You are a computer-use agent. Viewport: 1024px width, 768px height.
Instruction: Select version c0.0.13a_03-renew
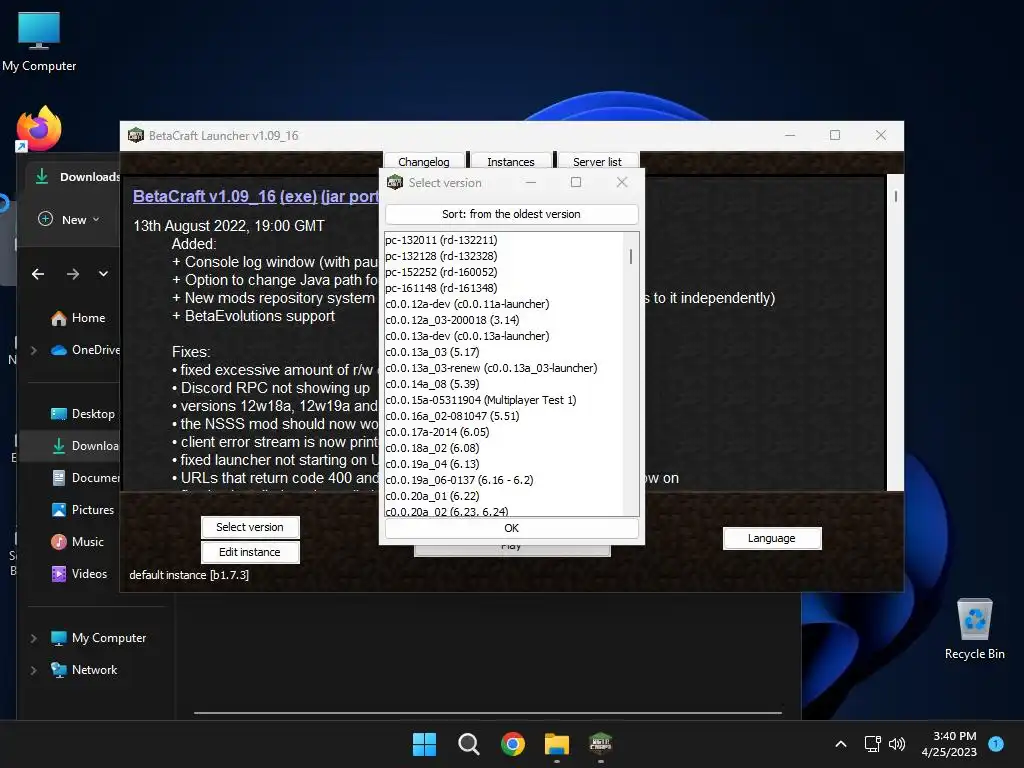pyautogui.click(x=504, y=368)
